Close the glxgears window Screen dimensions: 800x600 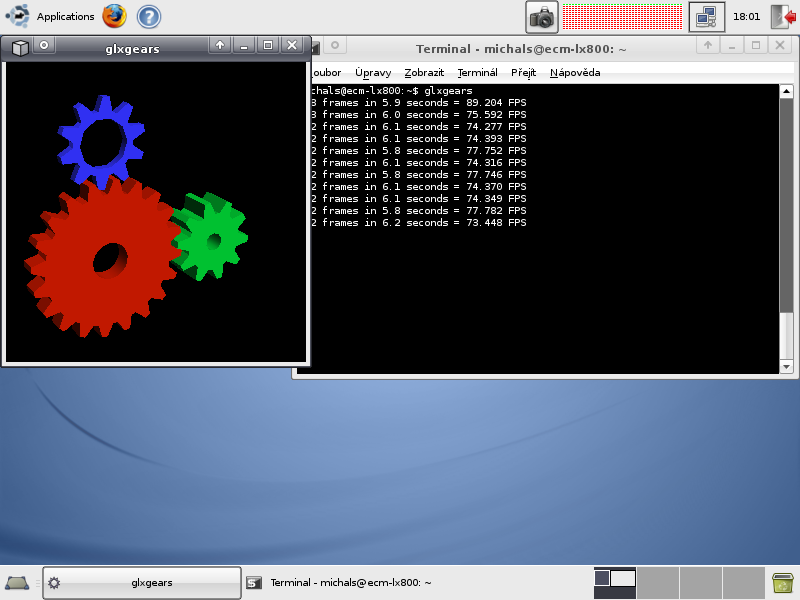[292, 45]
